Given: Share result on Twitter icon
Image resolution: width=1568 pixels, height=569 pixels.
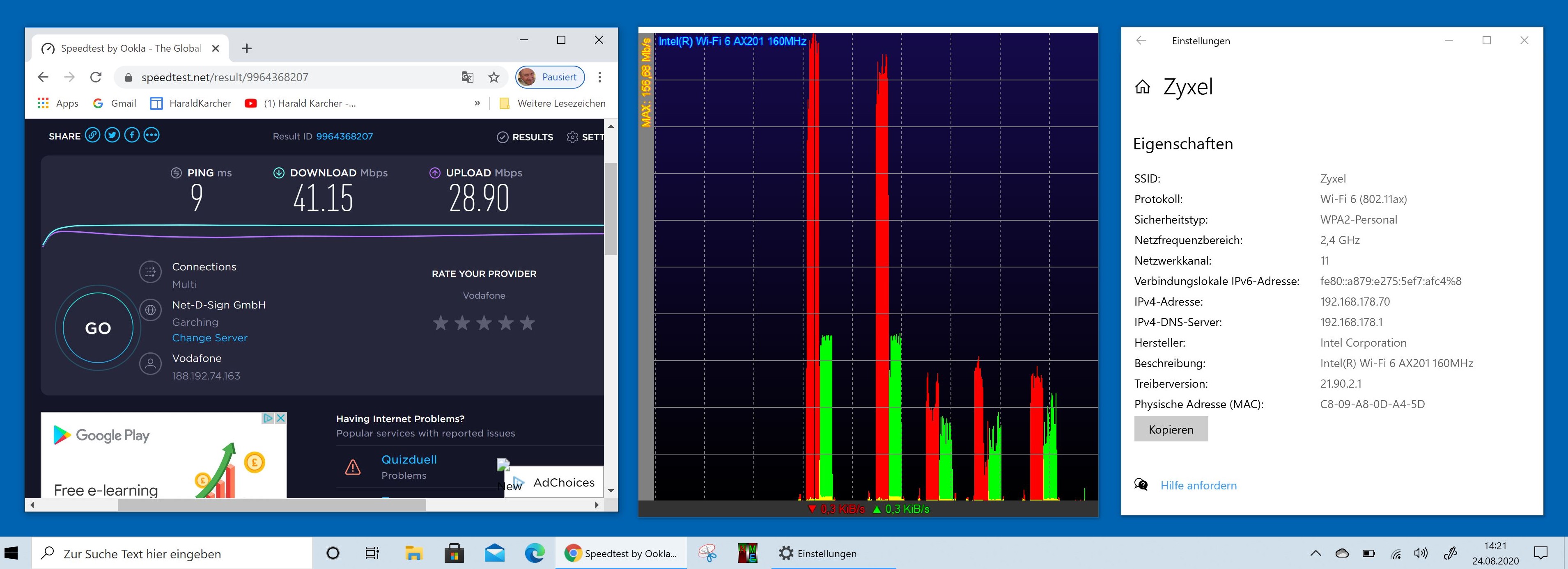Looking at the screenshot, I should pos(112,135).
